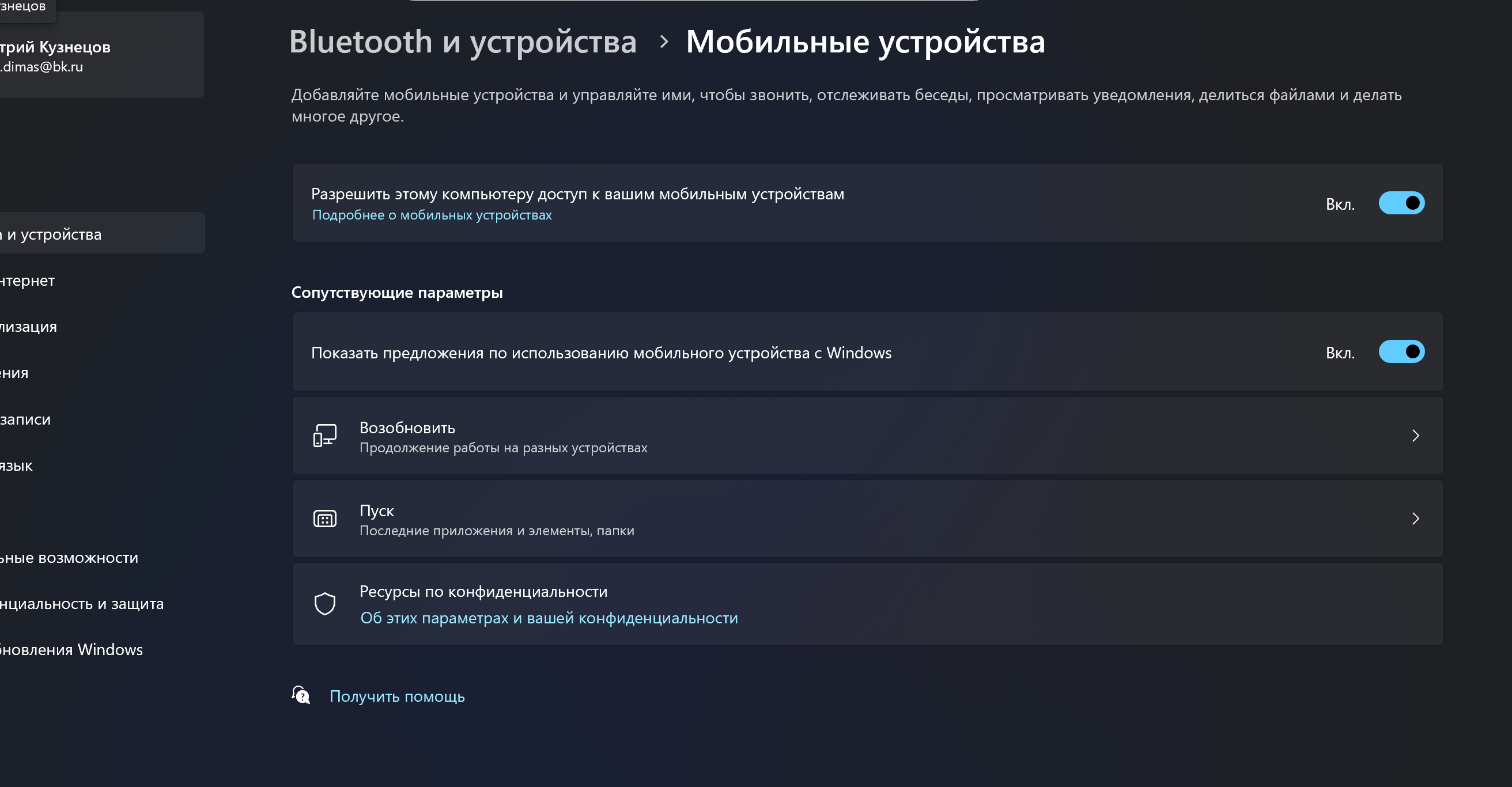
Task: Click the get help headset icon
Action: point(301,695)
